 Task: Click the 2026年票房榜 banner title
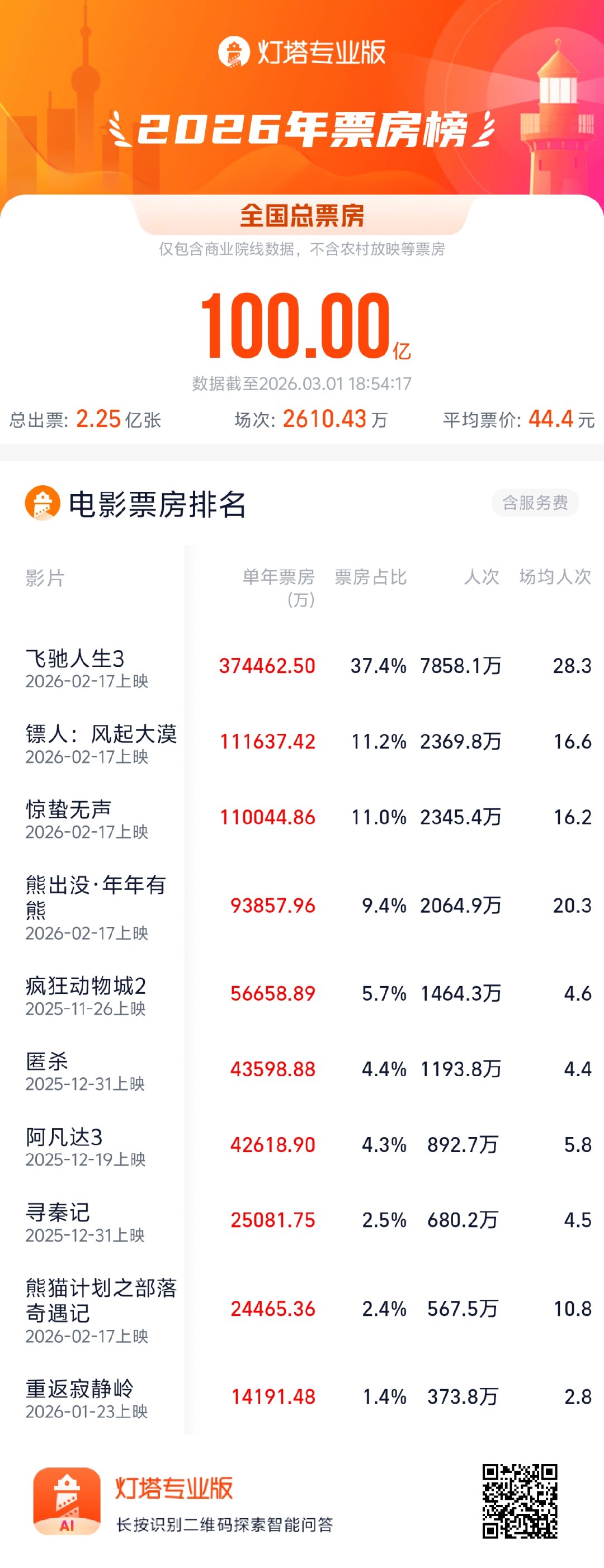302,130
